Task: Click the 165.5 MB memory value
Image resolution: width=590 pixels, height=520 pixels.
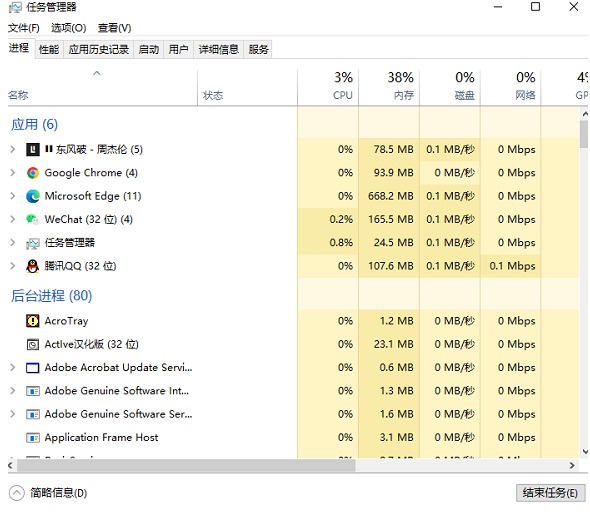Action: click(391, 220)
